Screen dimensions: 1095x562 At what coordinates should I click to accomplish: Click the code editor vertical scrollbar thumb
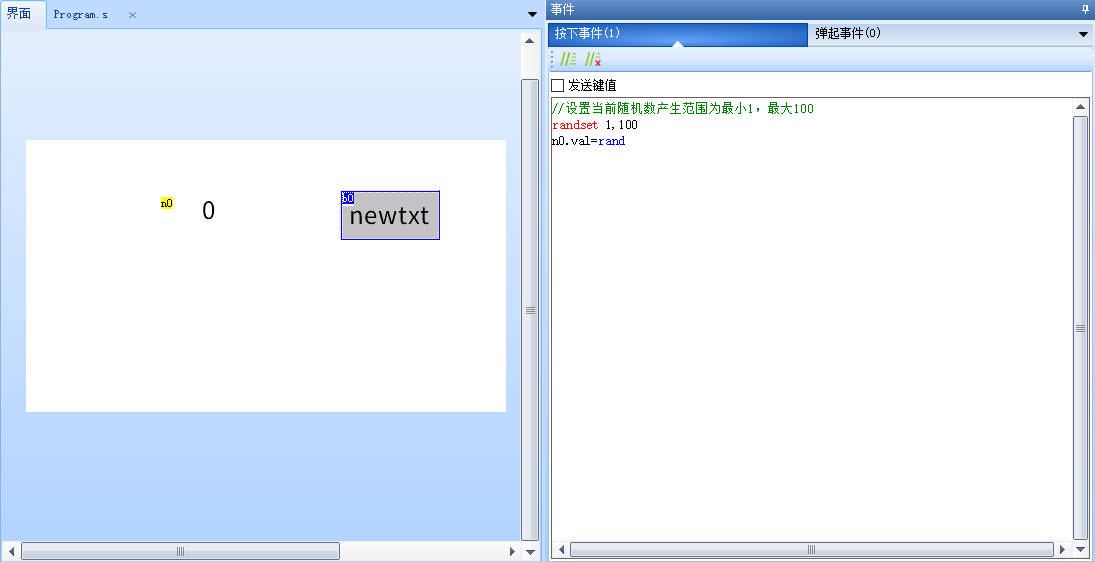[x=1080, y=327]
